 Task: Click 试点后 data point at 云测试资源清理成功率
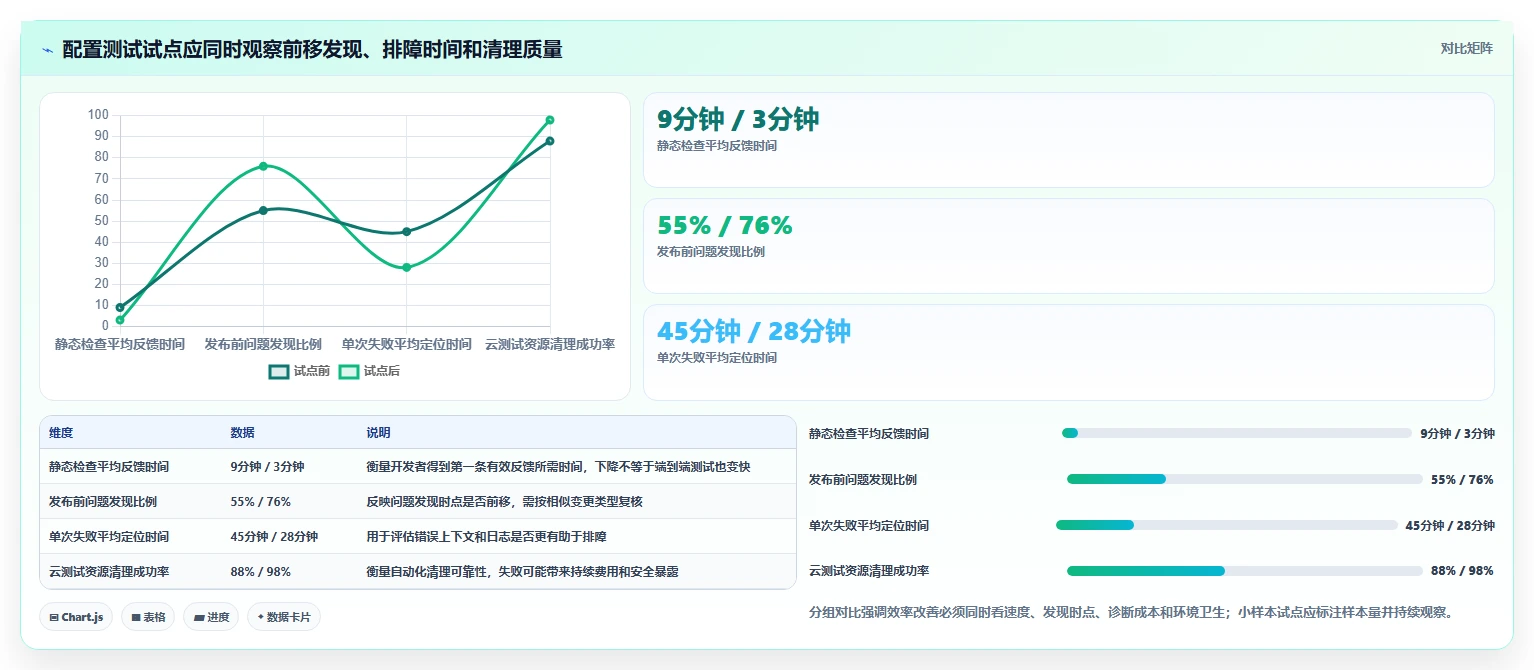click(x=550, y=120)
